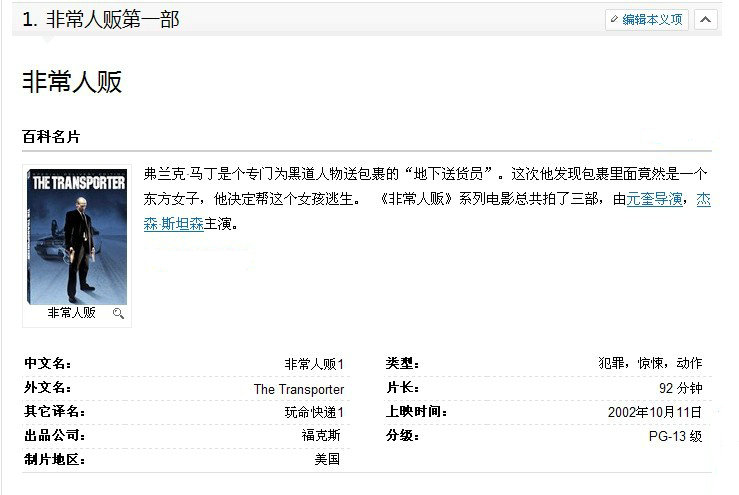Image resolution: width=739 pixels, height=495 pixels.
Task: Click the 百科名片 section header
Action: click(51, 136)
